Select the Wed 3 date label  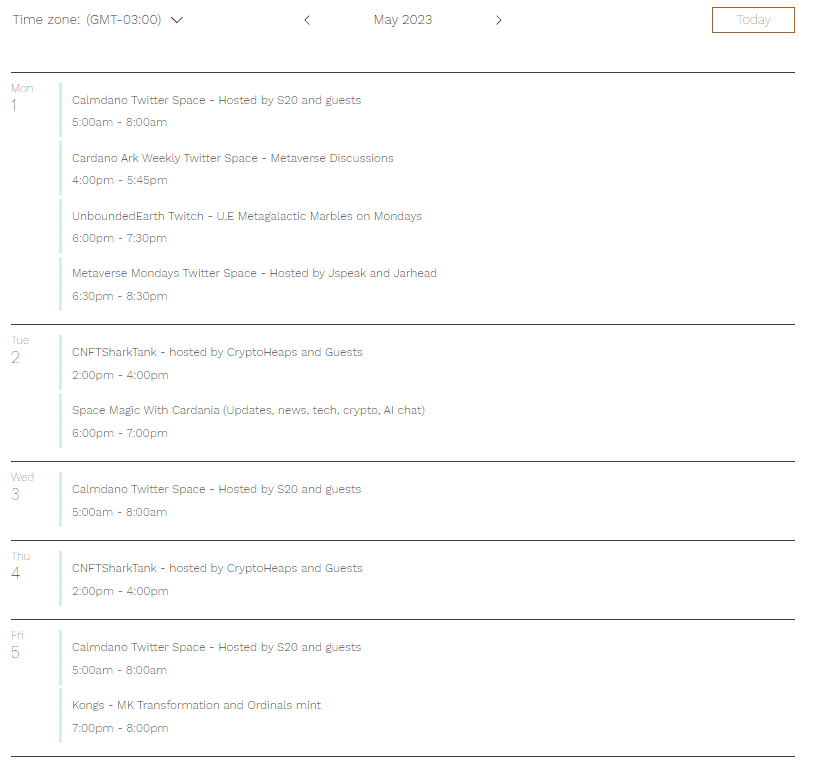22,487
